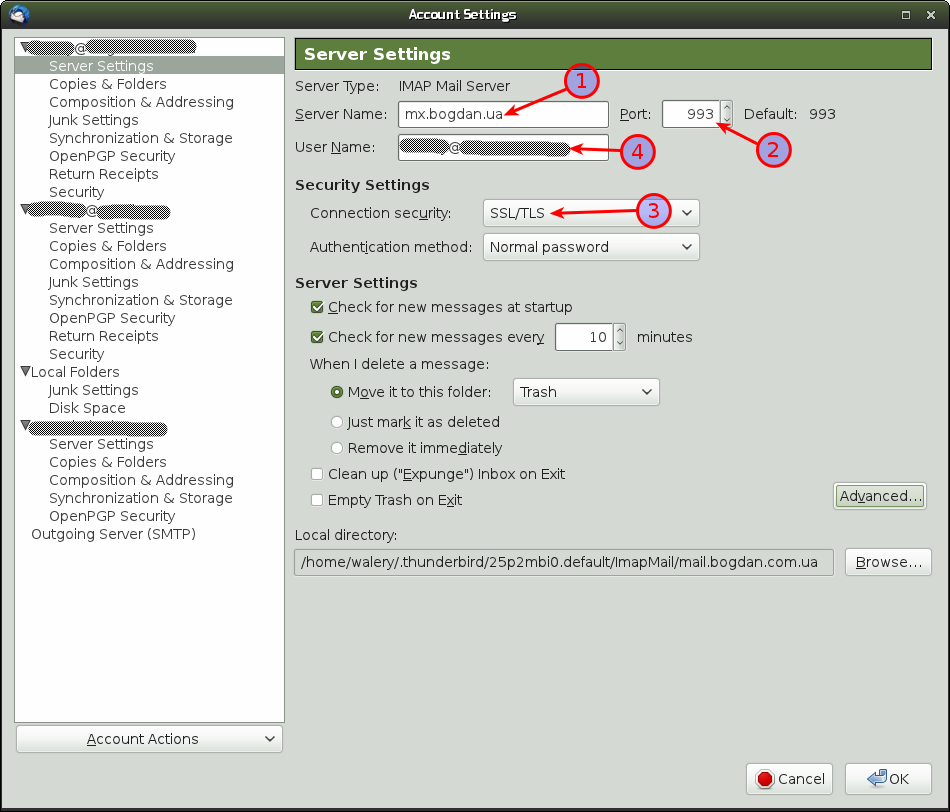The height and width of the screenshot is (812, 950).
Task: Click the Local directory path field
Action: tap(564, 562)
